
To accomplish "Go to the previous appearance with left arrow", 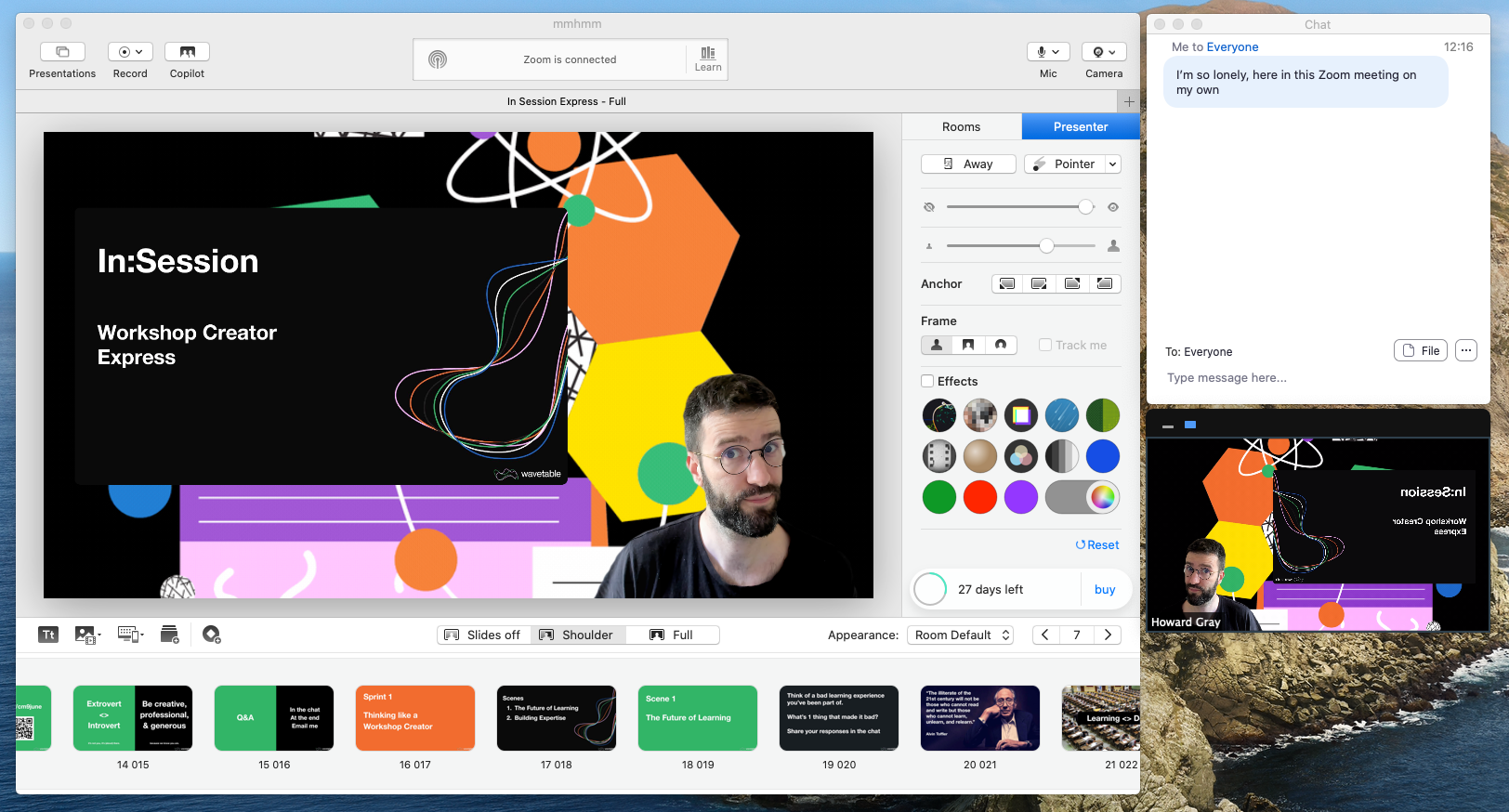I will coord(1045,635).
